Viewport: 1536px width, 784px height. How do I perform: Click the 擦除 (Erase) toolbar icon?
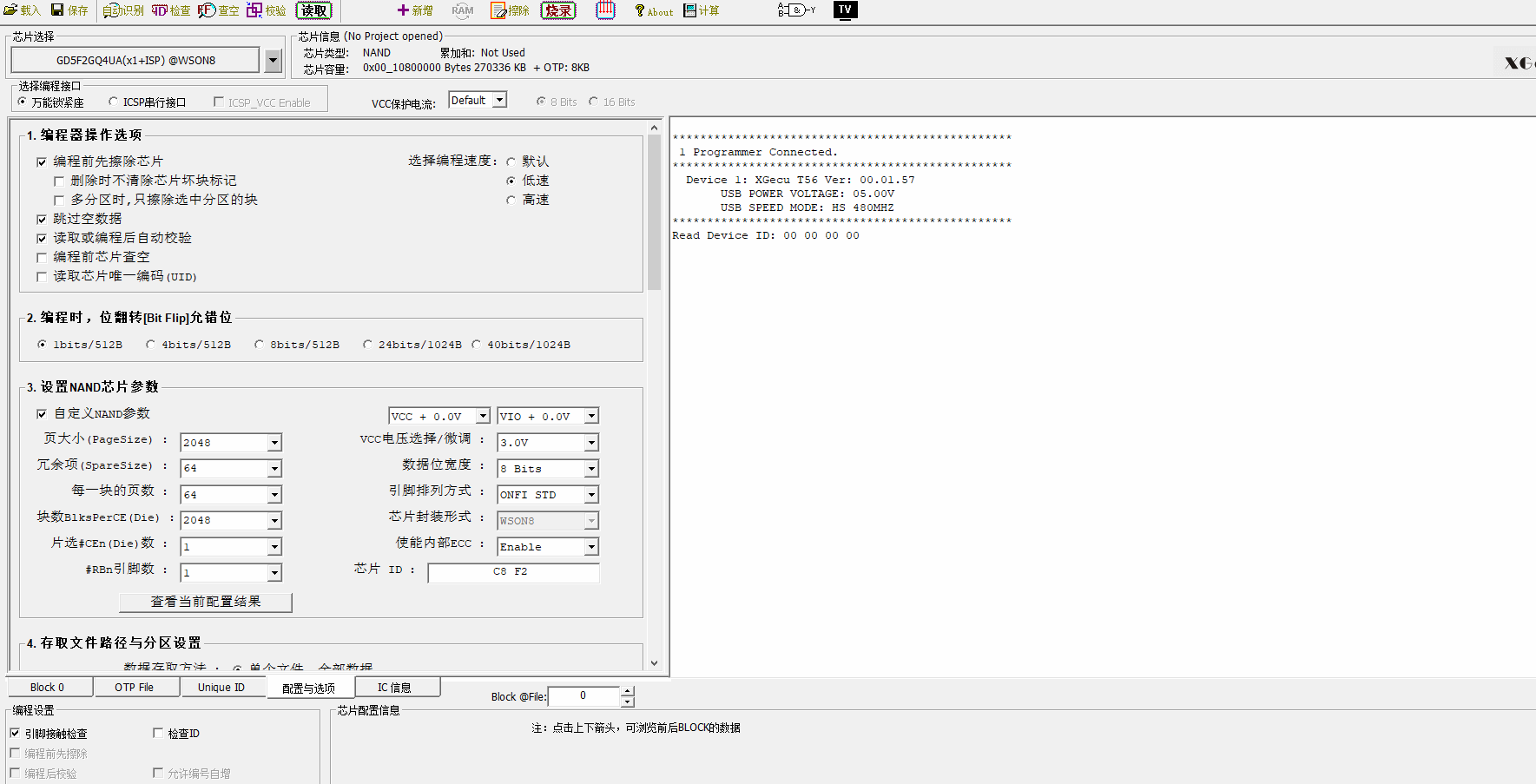(510, 10)
